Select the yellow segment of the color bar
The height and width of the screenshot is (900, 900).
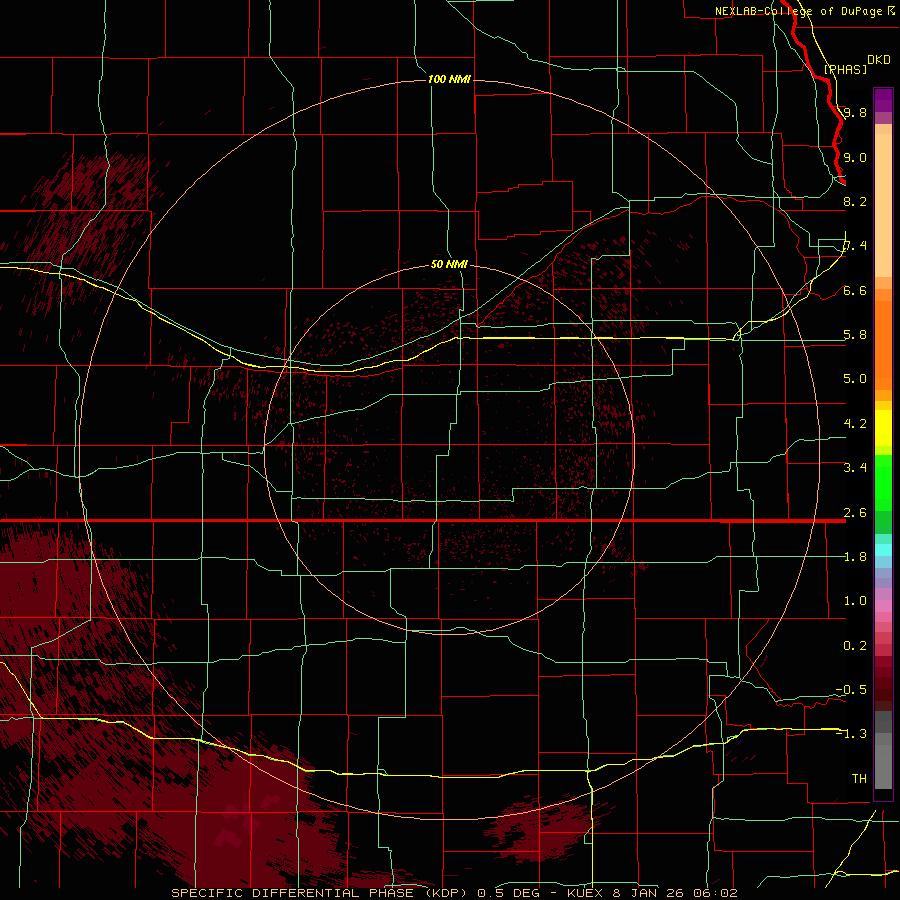(883, 428)
